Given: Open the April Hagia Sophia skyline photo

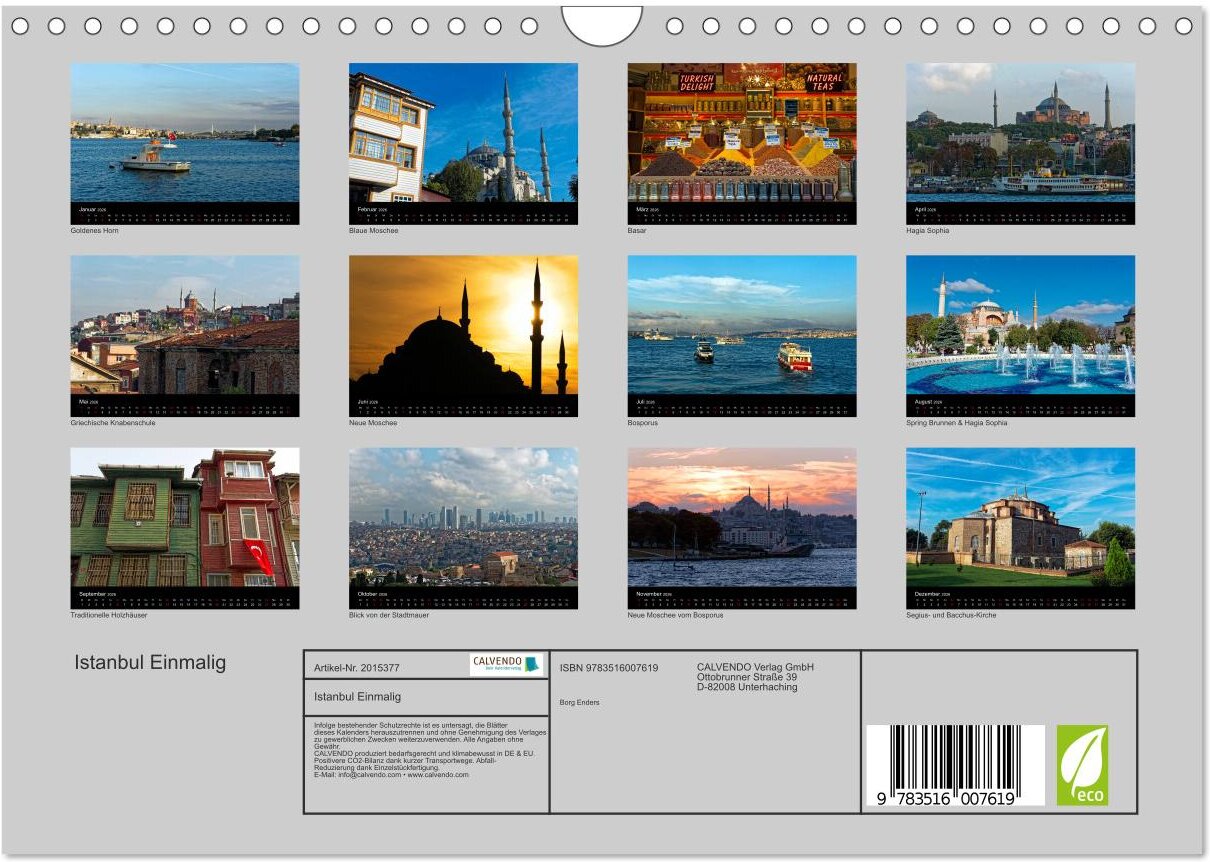Looking at the screenshot, I should pyautogui.click(x=1020, y=132).
